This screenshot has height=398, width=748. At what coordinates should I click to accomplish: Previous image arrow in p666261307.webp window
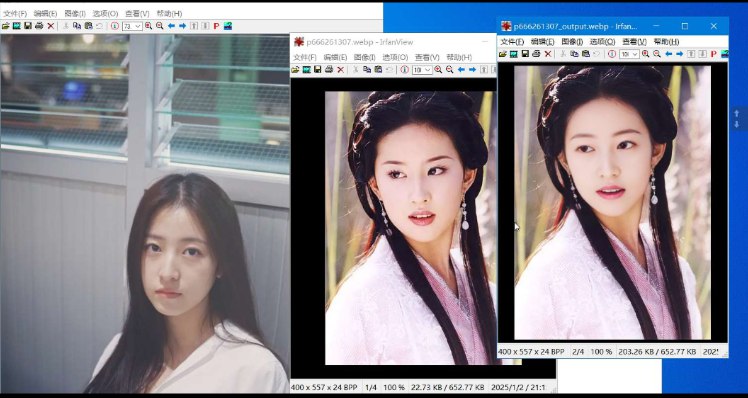461,70
